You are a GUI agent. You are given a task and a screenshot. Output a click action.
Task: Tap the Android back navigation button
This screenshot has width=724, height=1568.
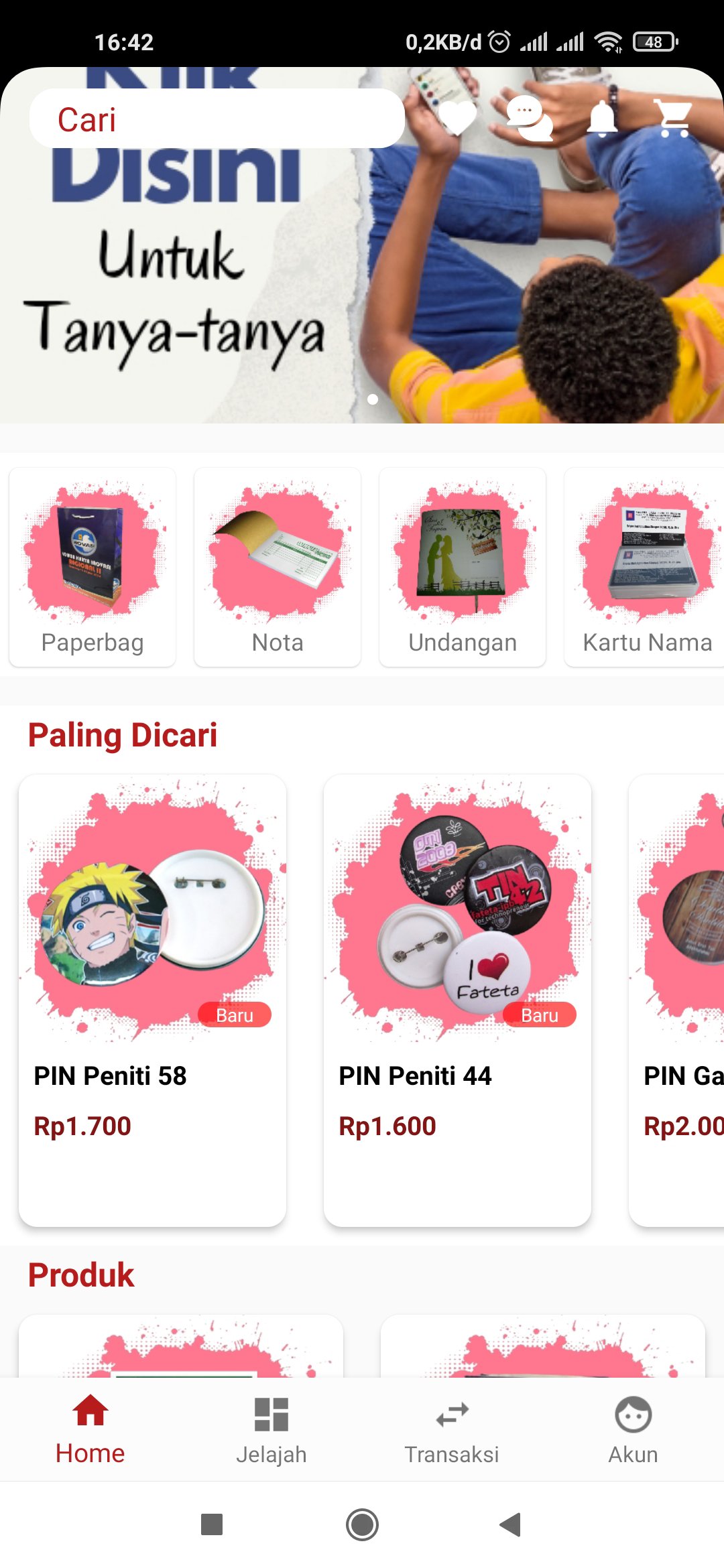click(511, 1524)
